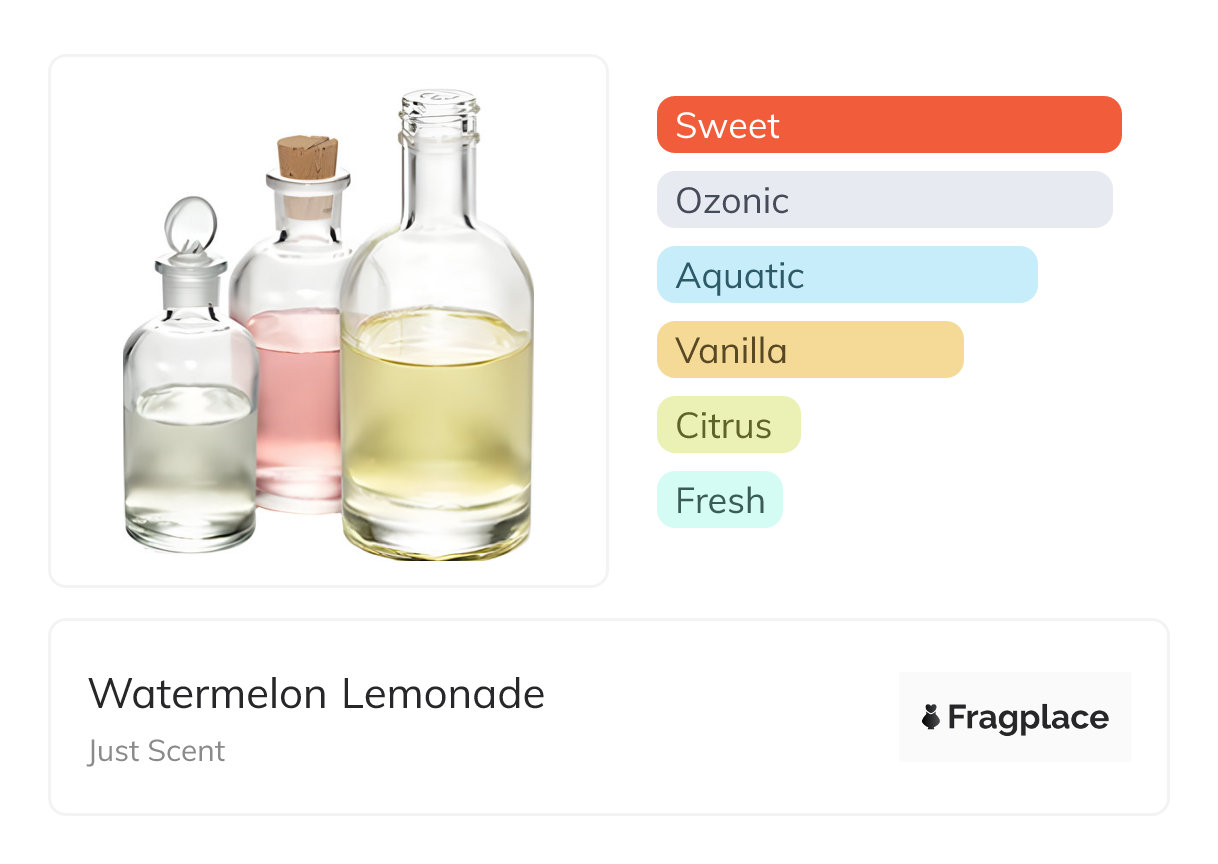This screenshot has width=1218, height=864.
Task: Click the pink liquid in the middle bottle
Action: pyautogui.click(x=295, y=400)
